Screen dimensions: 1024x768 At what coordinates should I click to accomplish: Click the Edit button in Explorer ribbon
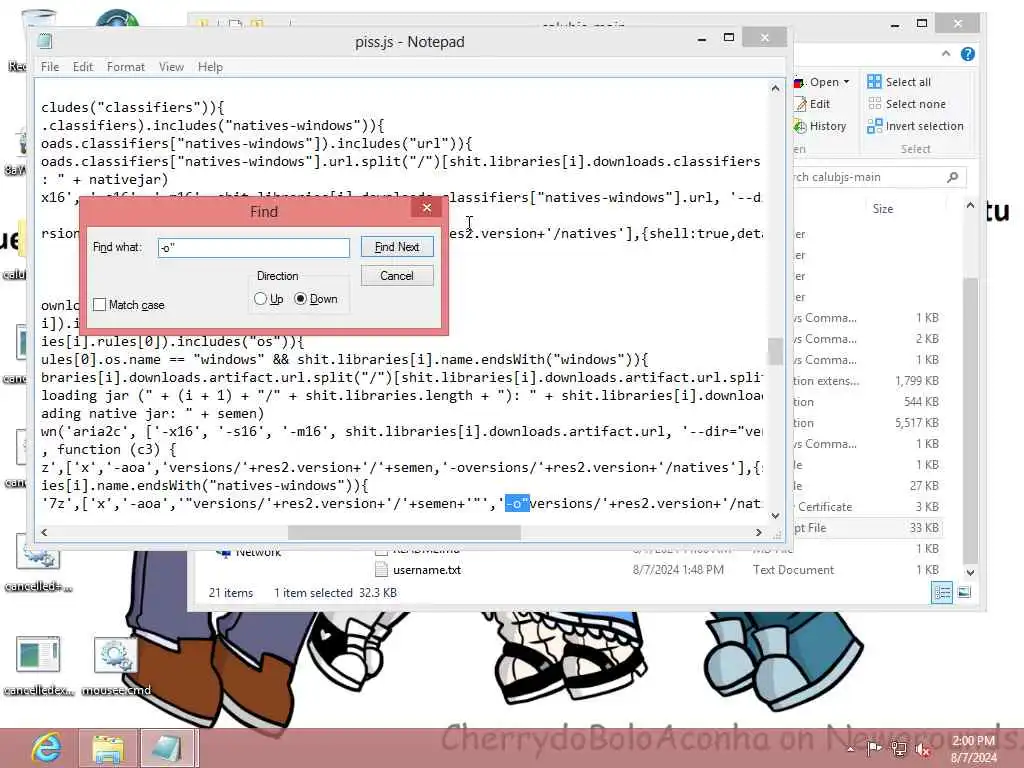(x=812, y=104)
